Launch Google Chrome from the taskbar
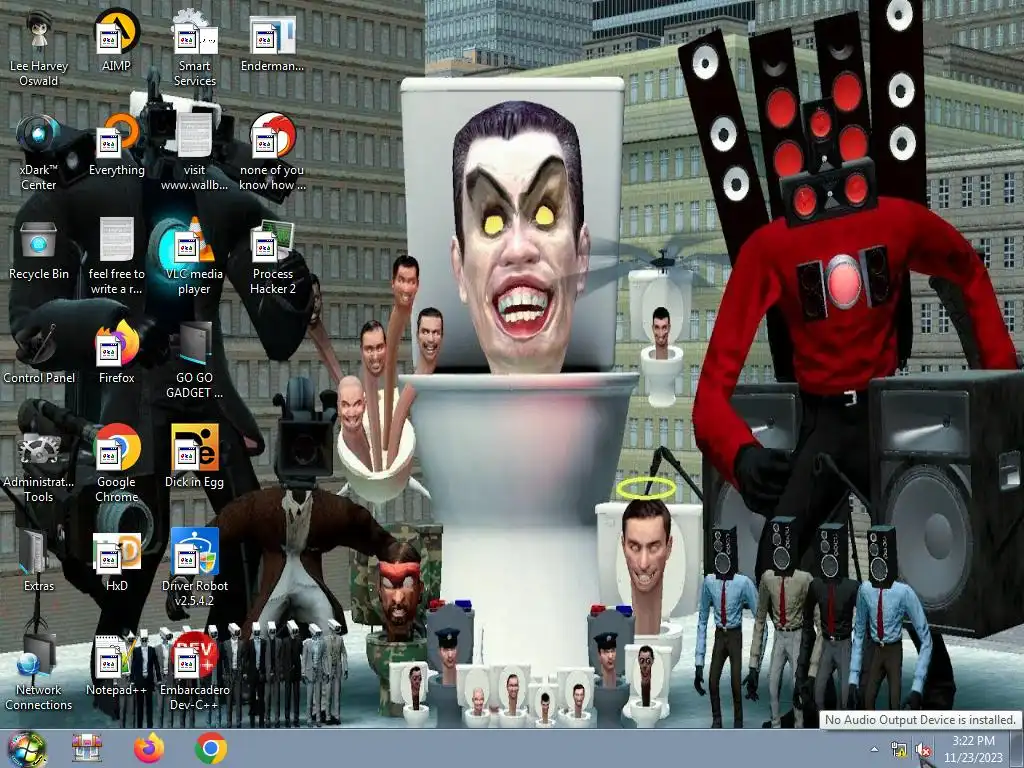Image resolution: width=1024 pixels, height=768 pixels. point(211,748)
